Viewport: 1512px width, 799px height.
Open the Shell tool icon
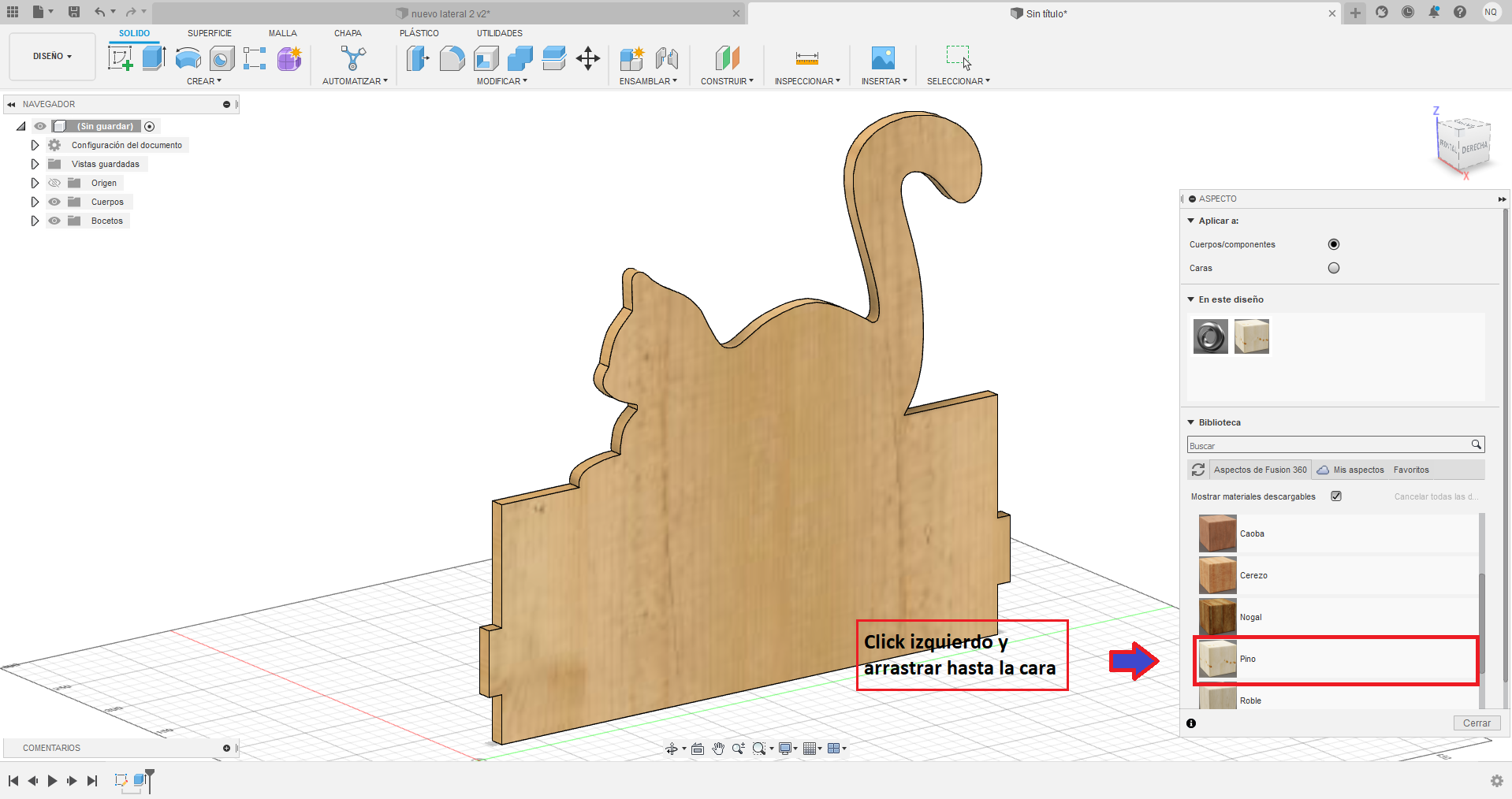pos(486,58)
